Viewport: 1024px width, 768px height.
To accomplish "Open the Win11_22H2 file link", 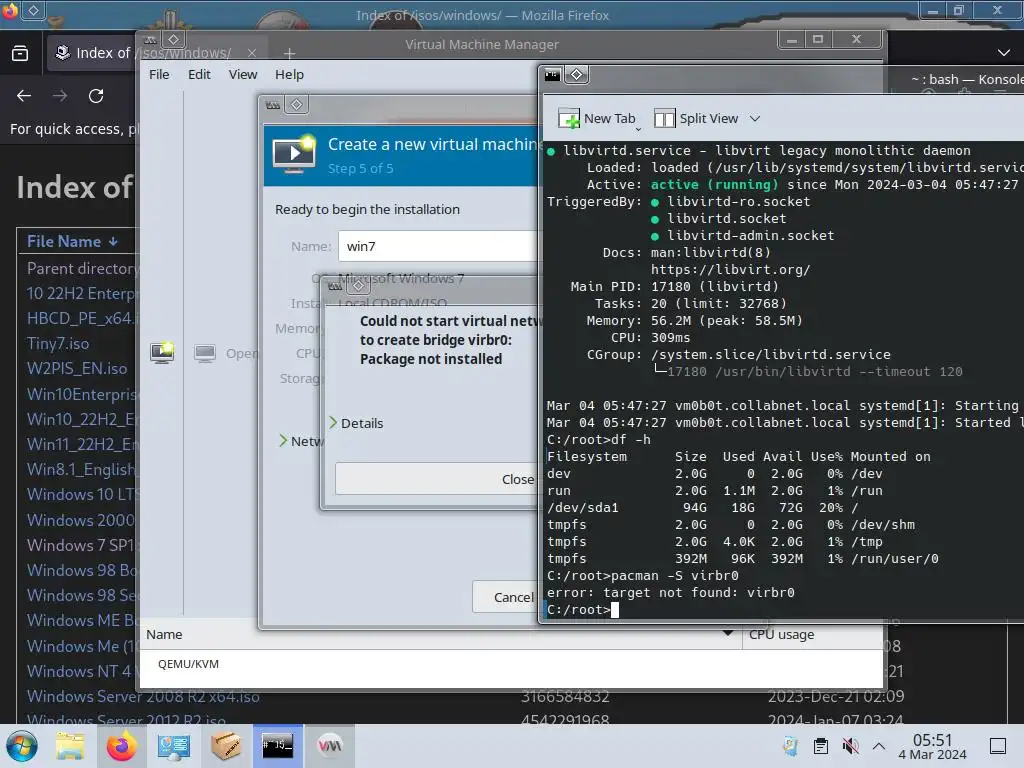I will tap(82, 445).
